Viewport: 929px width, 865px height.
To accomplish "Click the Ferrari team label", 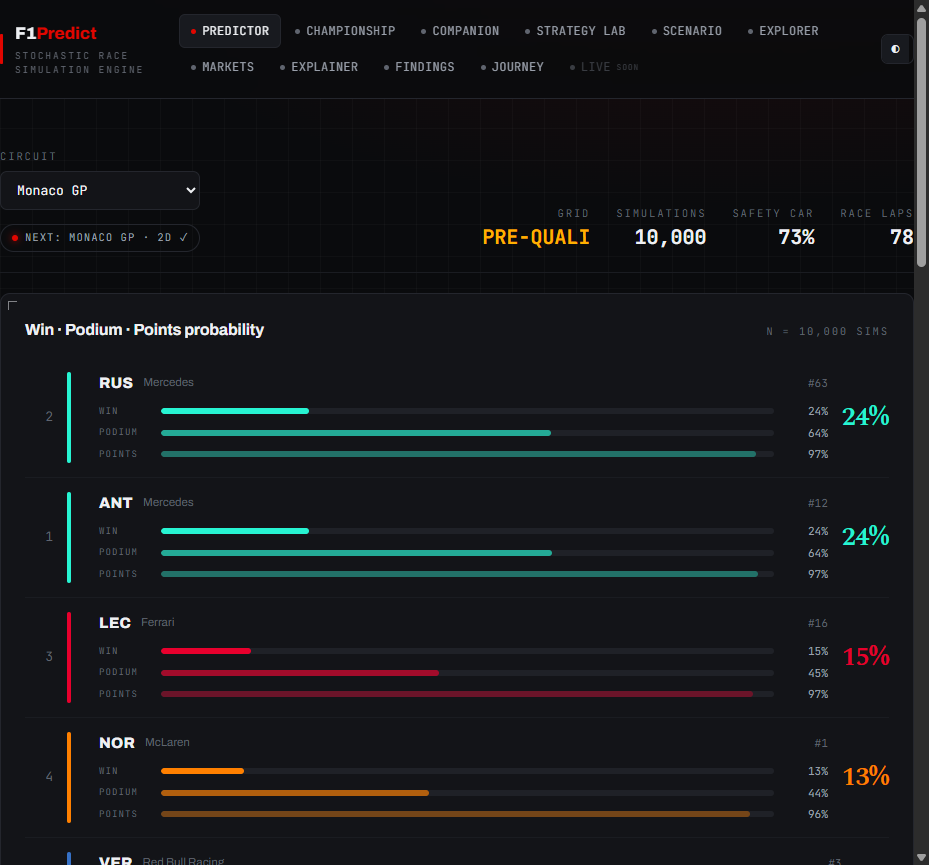I will (x=158, y=622).
